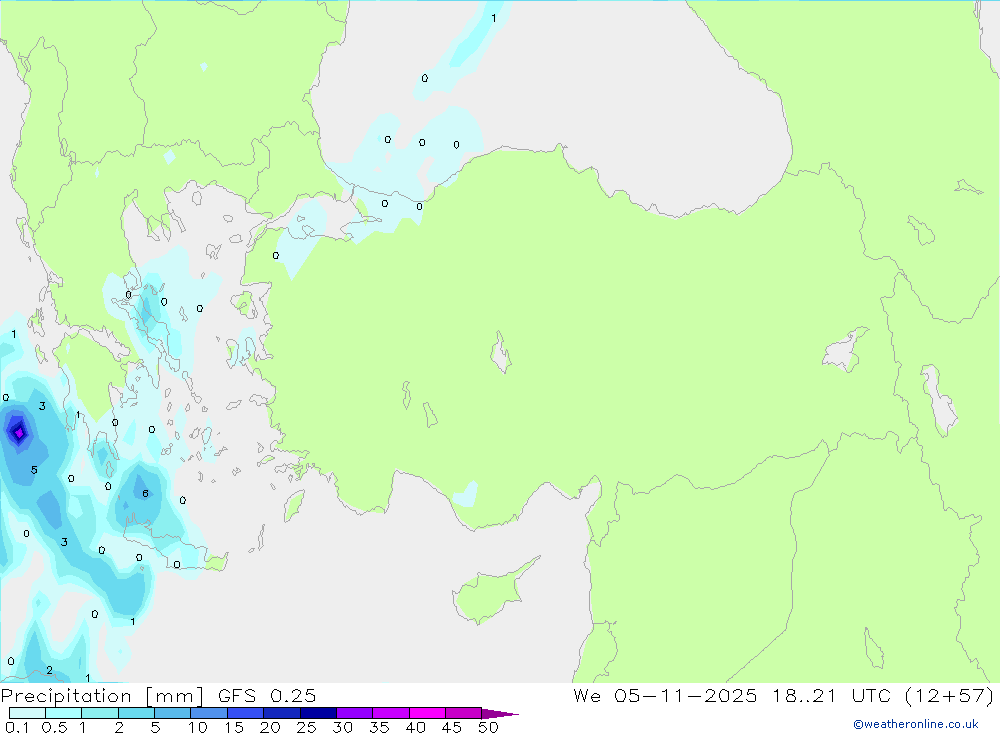Select the 1–2 mm legend swatch
The height and width of the screenshot is (733, 1000).
point(99,713)
